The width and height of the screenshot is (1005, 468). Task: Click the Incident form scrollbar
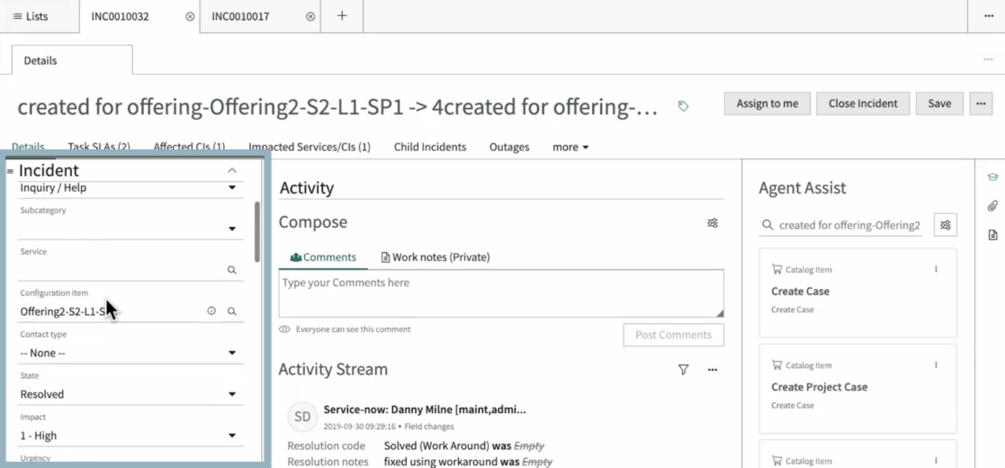tap(257, 231)
